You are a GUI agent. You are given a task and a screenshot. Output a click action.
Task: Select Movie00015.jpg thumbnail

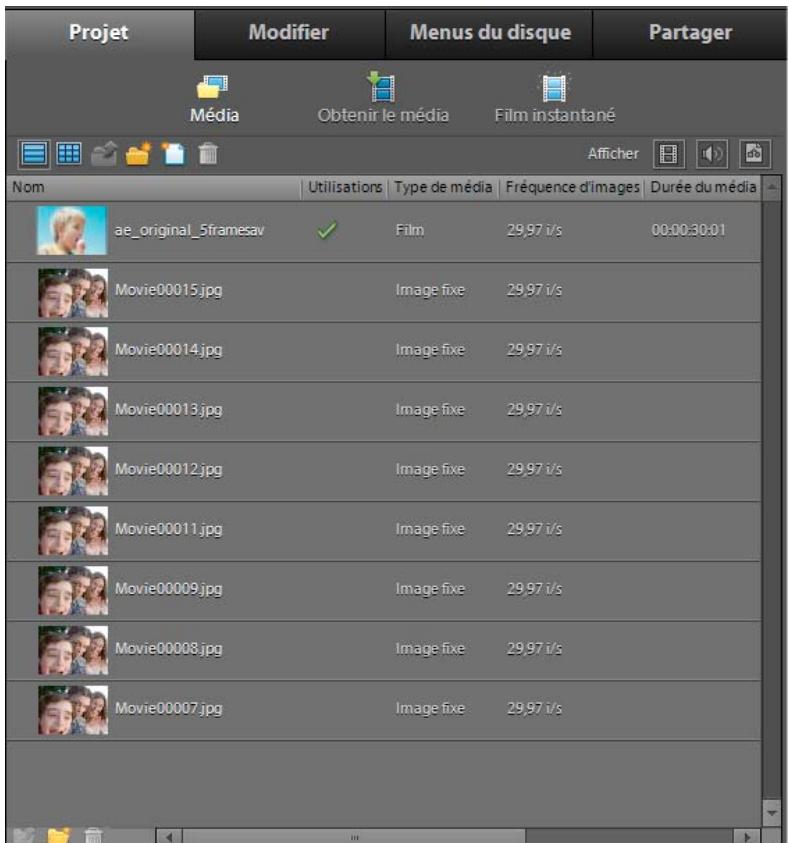pyautogui.click(x=73, y=293)
